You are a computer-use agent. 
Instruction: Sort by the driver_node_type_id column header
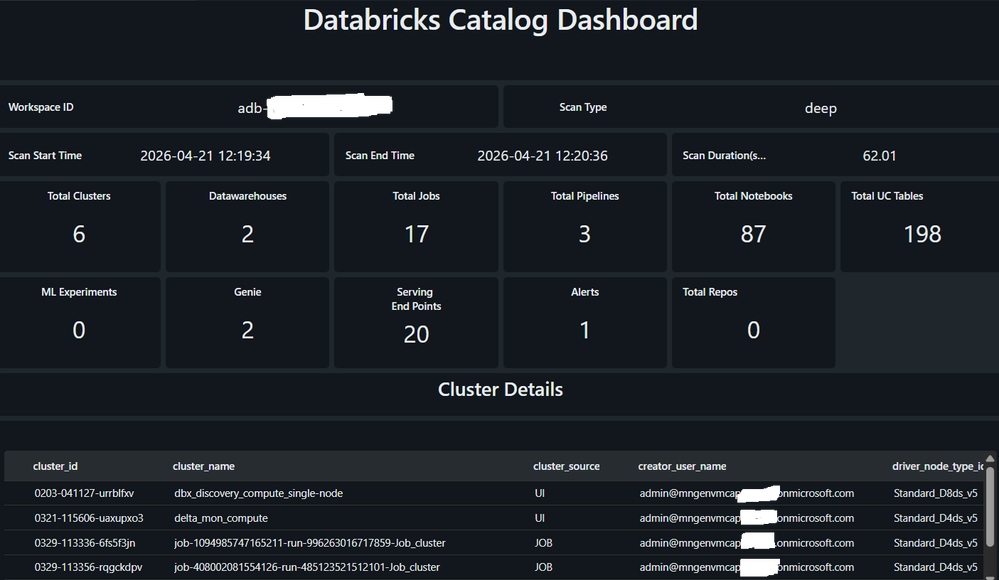[937, 467]
